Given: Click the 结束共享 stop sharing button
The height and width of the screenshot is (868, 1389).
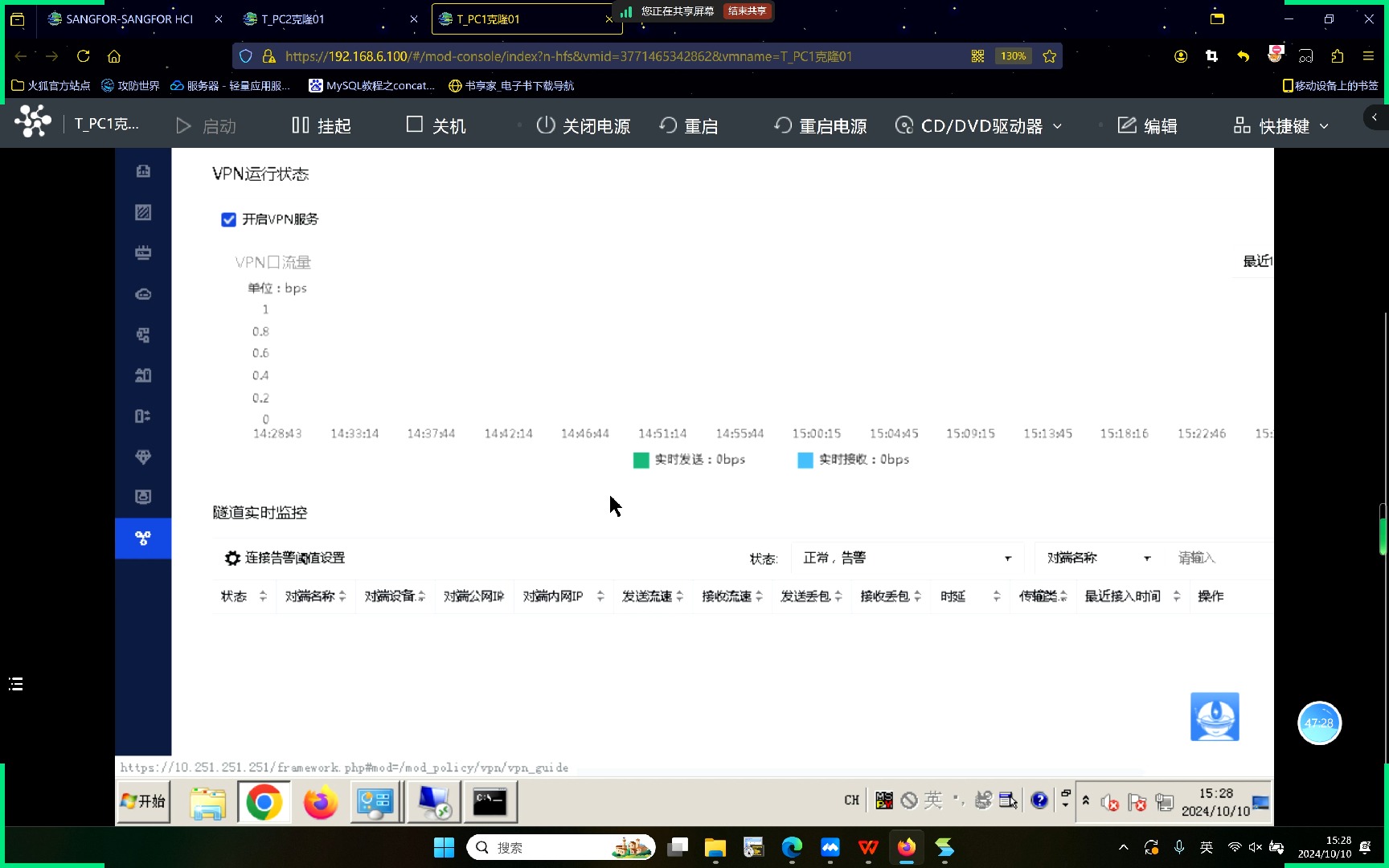Looking at the screenshot, I should pyautogui.click(x=747, y=11).
